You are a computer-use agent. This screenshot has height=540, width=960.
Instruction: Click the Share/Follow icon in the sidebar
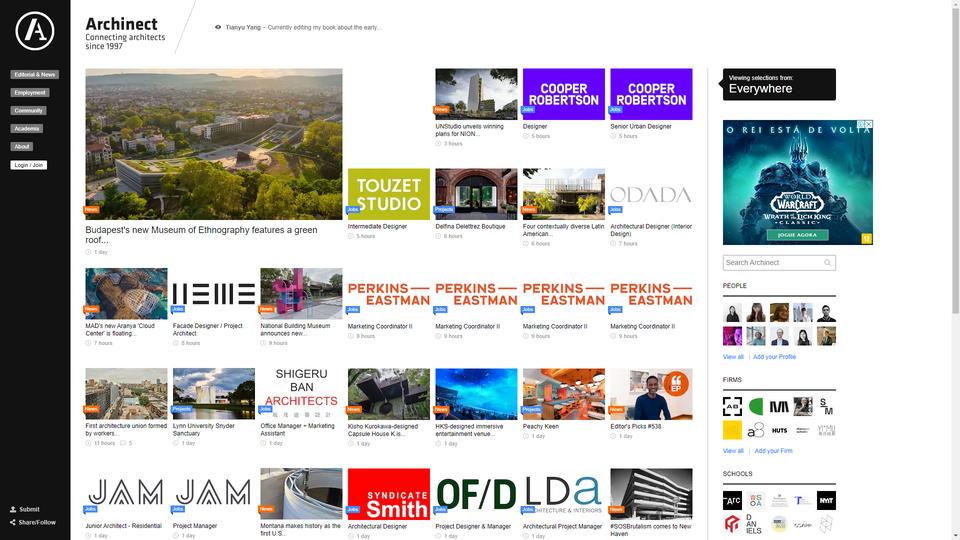[x=13, y=522]
